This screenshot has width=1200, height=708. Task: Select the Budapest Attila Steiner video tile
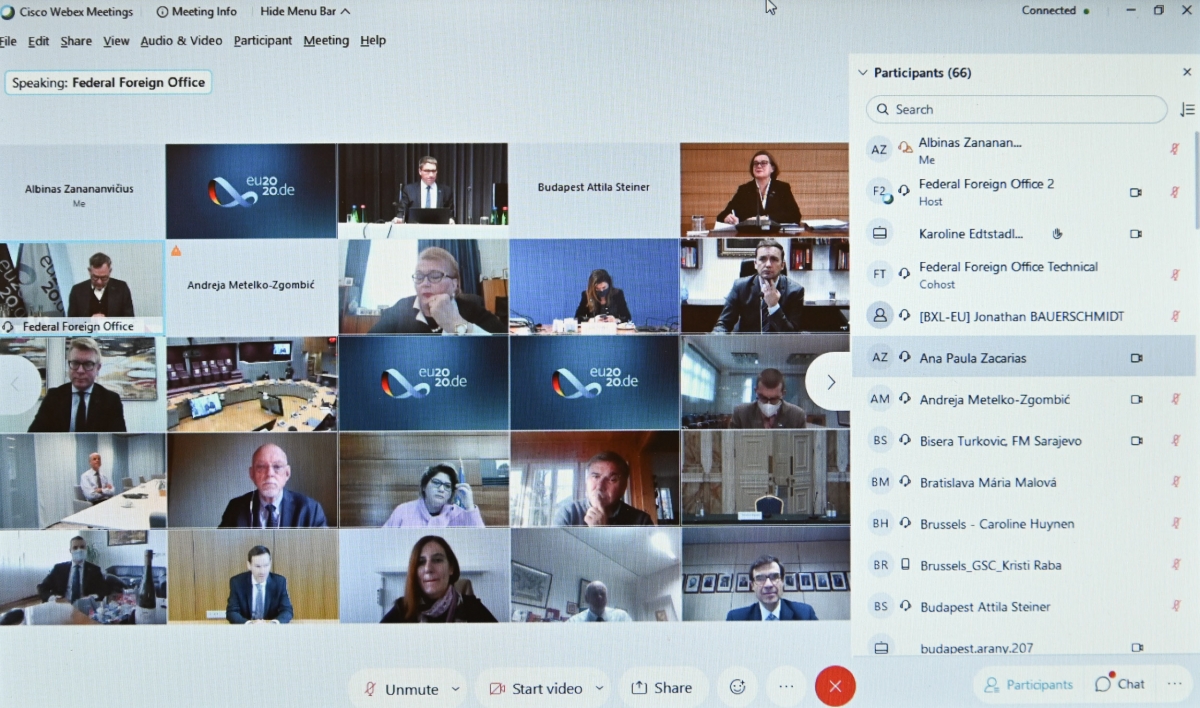click(x=594, y=190)
